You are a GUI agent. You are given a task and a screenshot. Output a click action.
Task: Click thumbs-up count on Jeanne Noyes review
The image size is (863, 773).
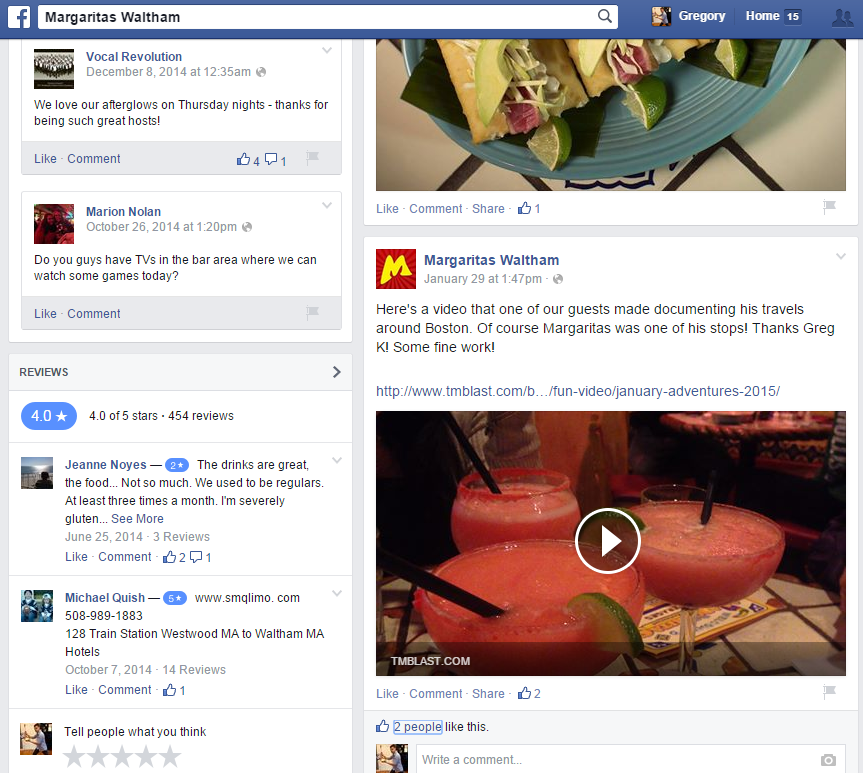(x=174, y=557)
